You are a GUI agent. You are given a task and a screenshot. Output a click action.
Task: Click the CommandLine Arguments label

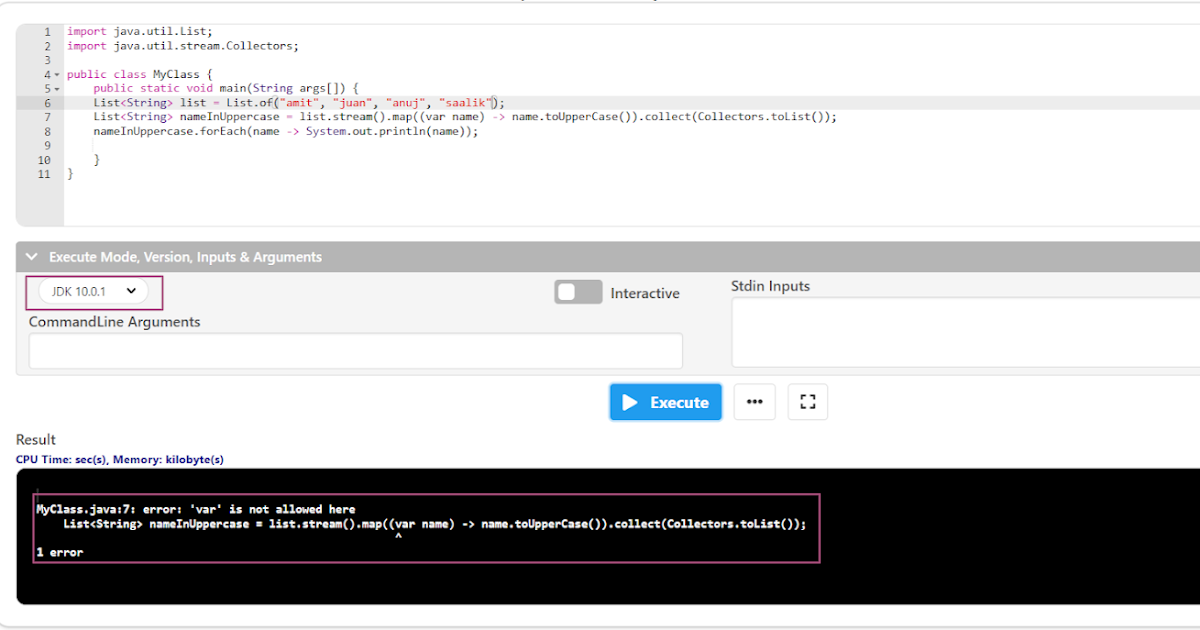[x=115, y=322]
